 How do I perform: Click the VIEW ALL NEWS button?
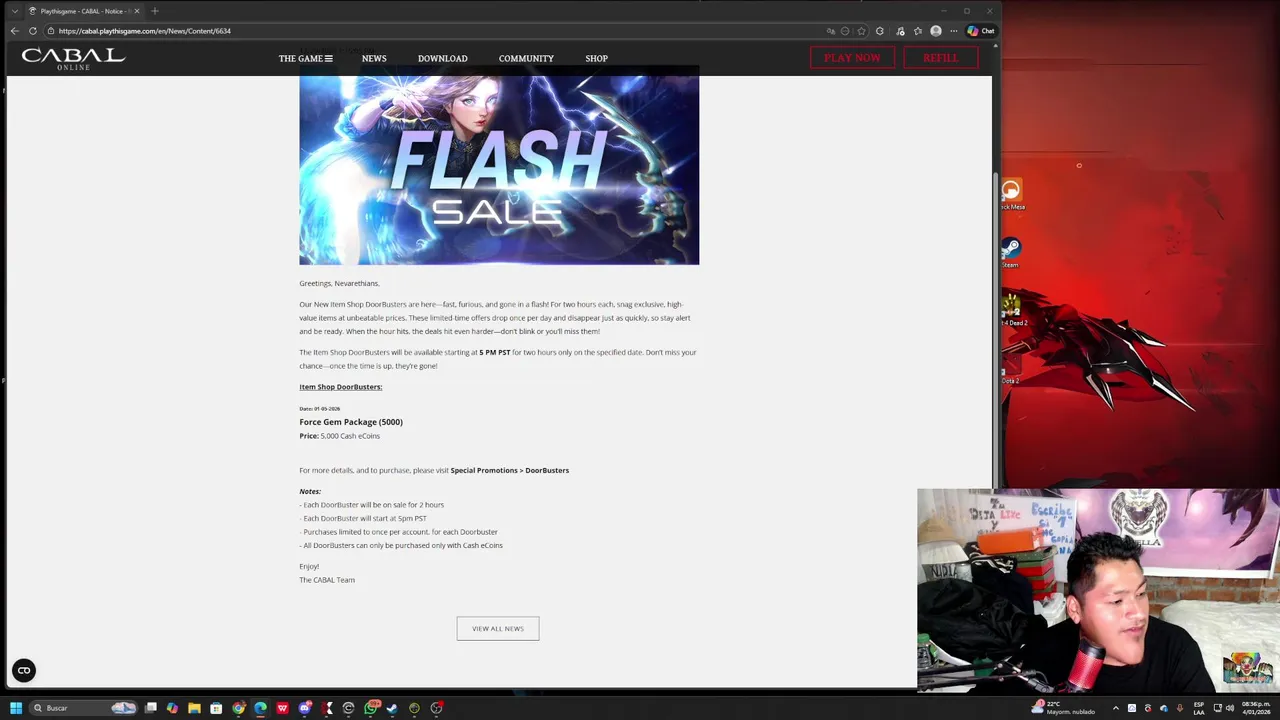498,628
